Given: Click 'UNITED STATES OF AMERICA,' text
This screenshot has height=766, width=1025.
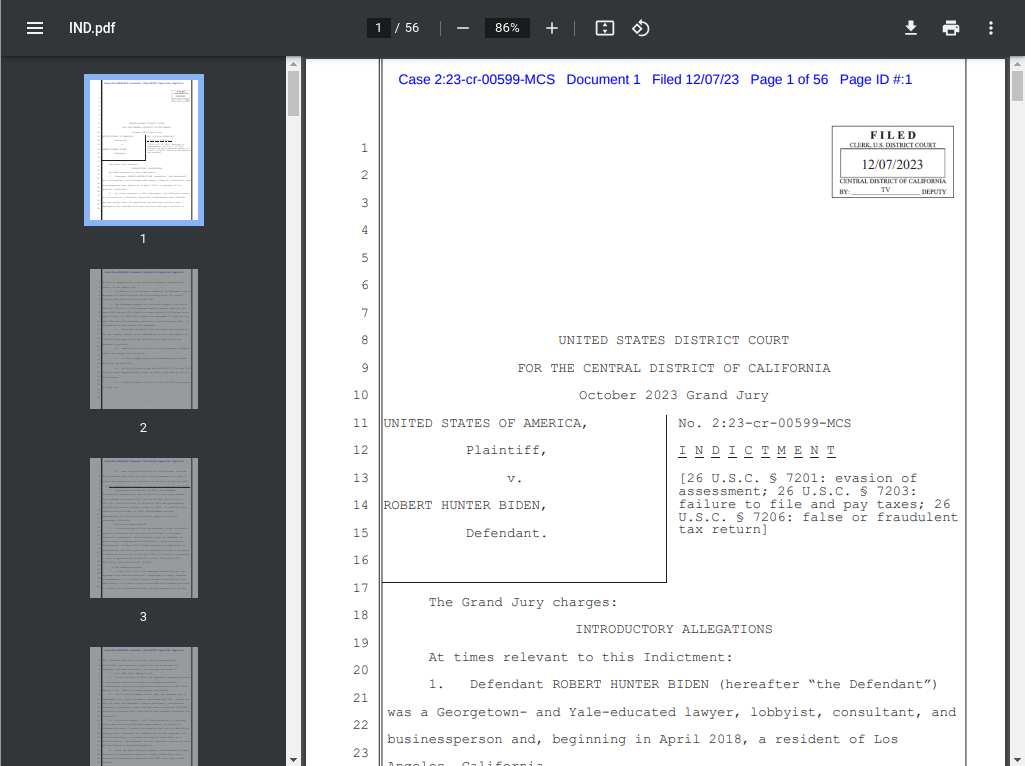Looking at the screenshot, I should click(485, 423).
